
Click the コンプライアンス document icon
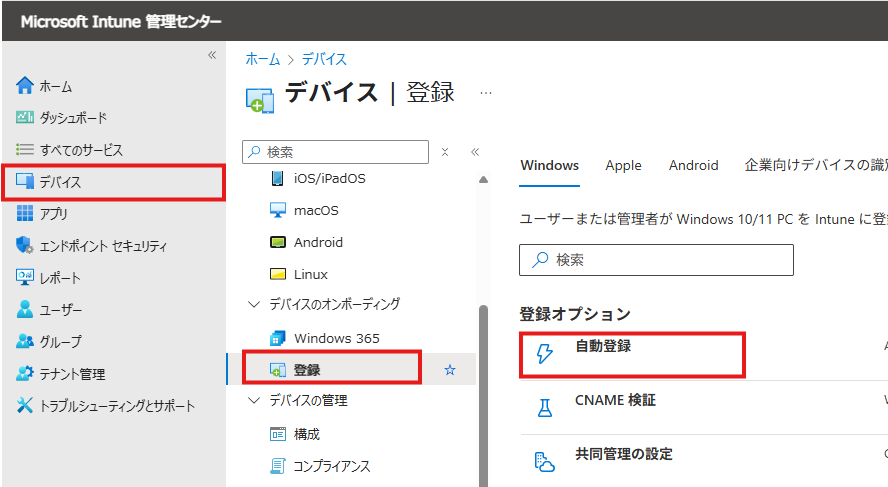pyautogui.click(x=278, y=466)
